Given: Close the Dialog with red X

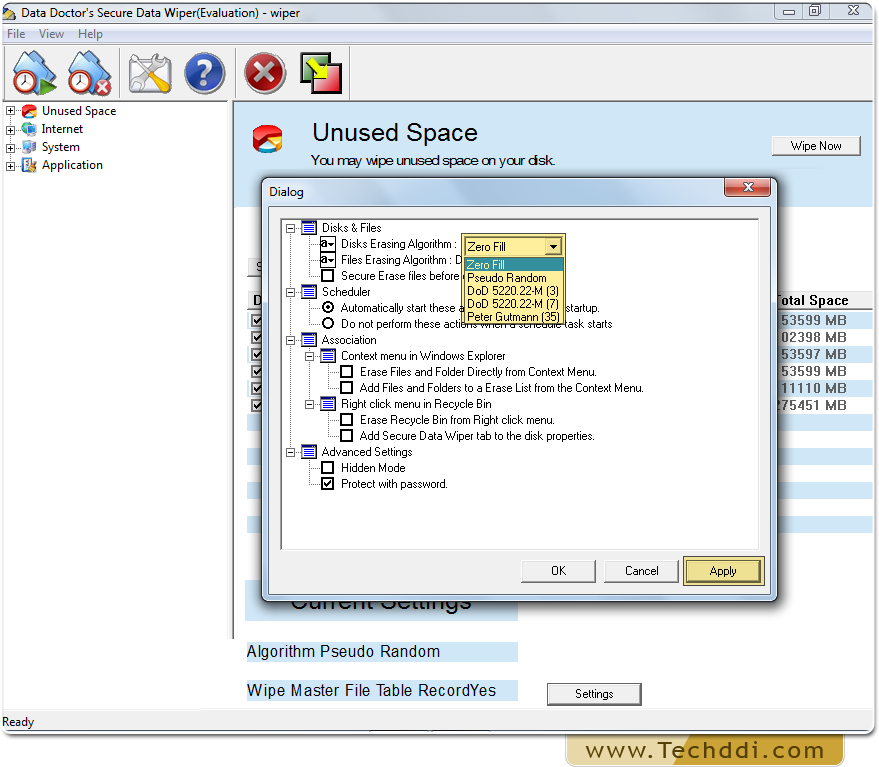Looking at the screenshot, I should (x=747, y=187).
